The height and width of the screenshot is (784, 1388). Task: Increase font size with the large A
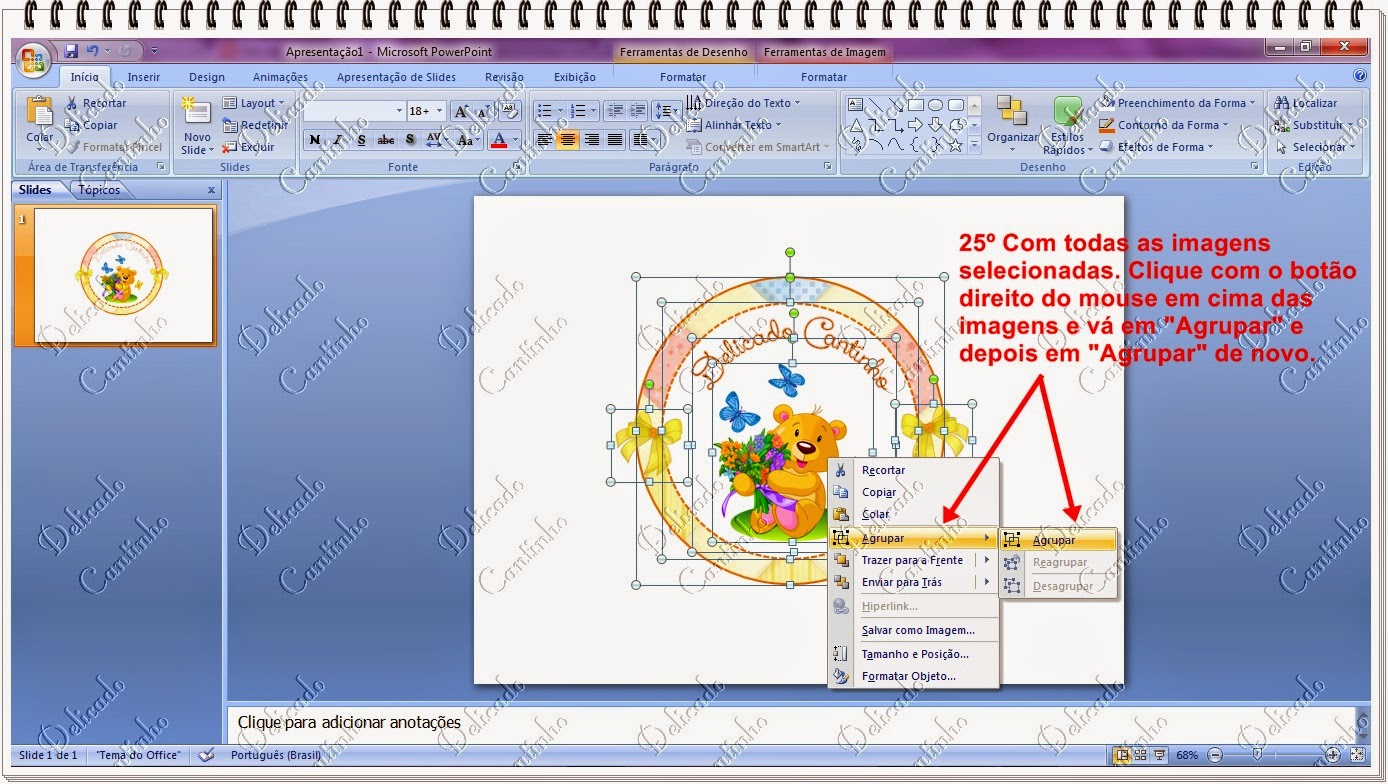[462, 111]
